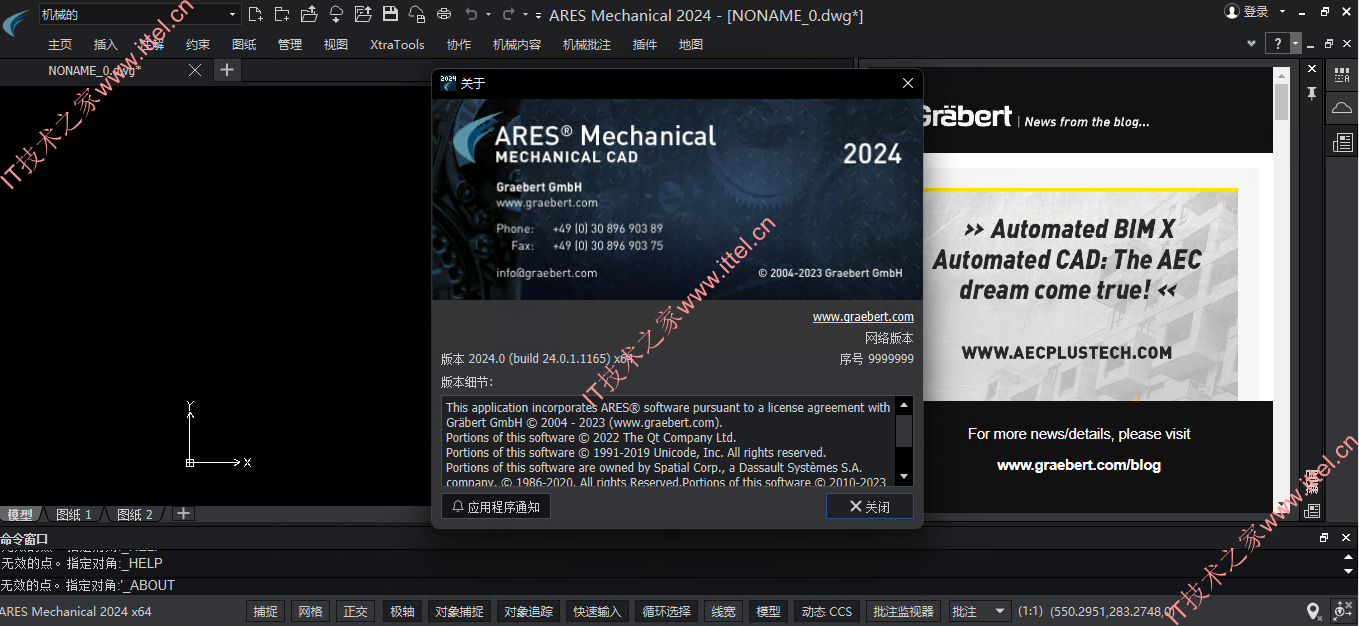Switch to the 图纸 1 sheet tab
The height and width of the screenshot is (626, 1359).
point(74,514)
